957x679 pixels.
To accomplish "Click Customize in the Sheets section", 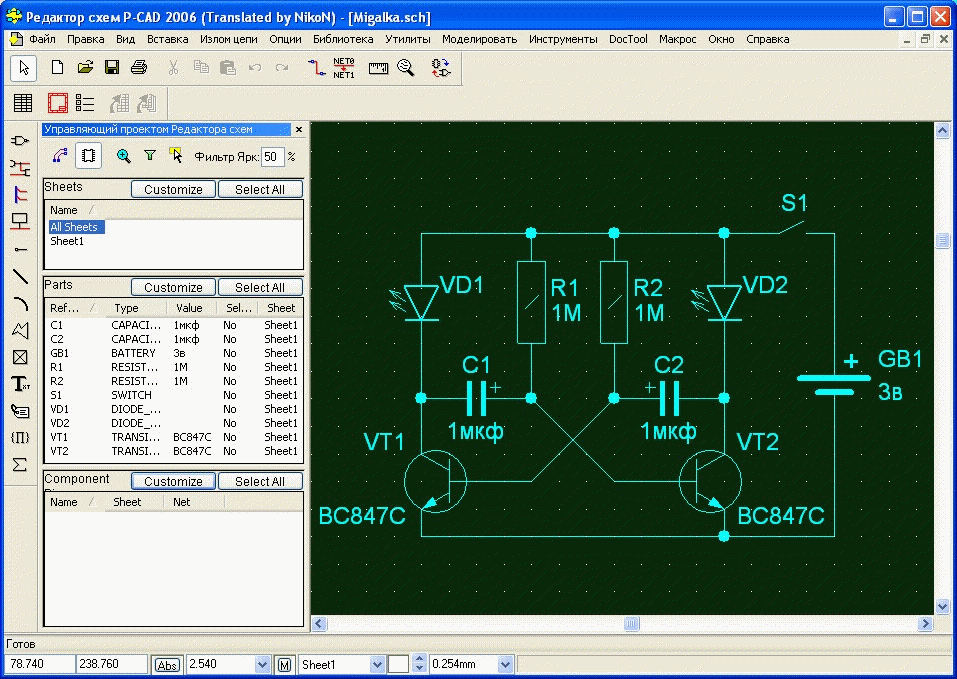I will tap(173, 190).
